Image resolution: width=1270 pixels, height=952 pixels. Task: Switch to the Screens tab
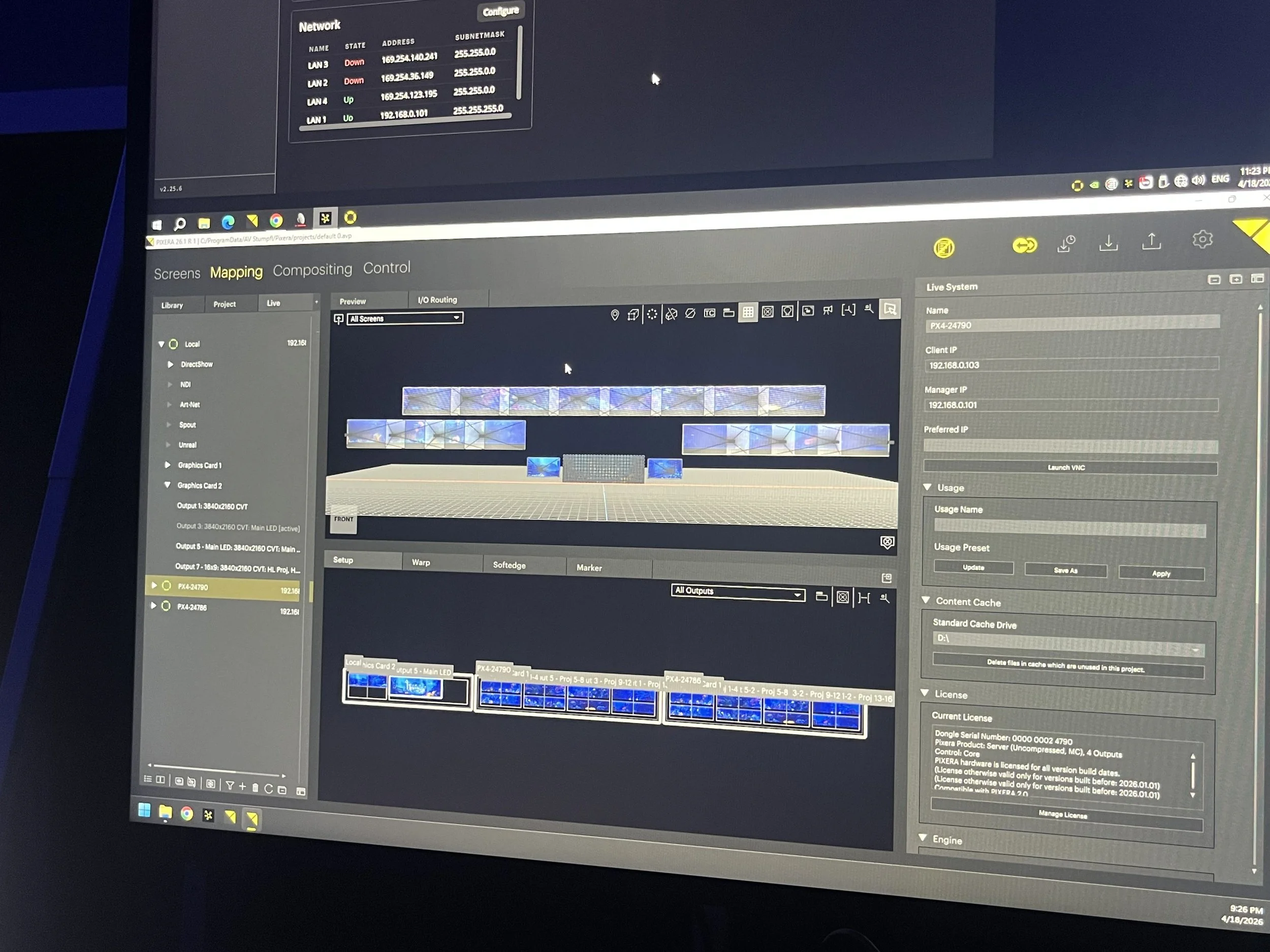[177, 274]
